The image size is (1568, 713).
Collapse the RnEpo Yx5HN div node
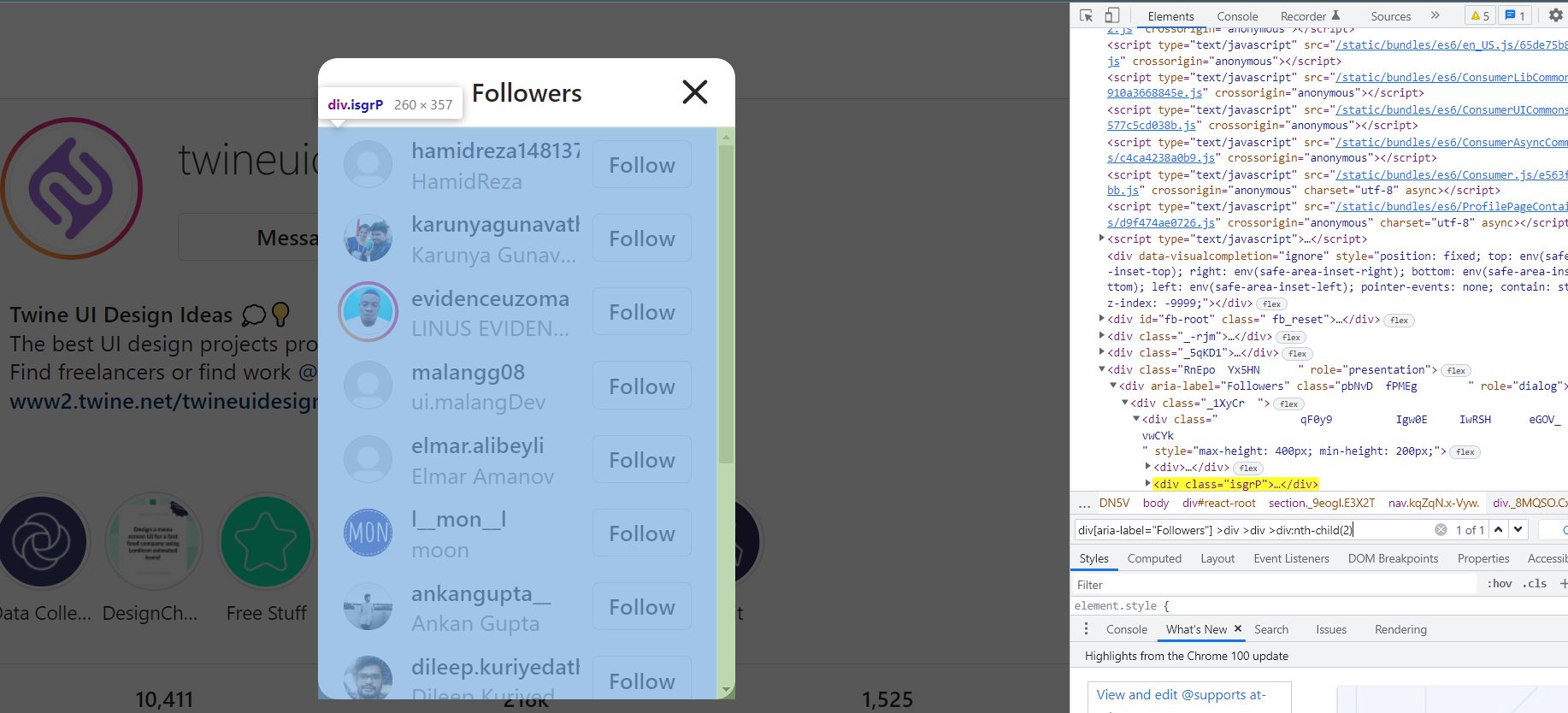(1102, 369)
